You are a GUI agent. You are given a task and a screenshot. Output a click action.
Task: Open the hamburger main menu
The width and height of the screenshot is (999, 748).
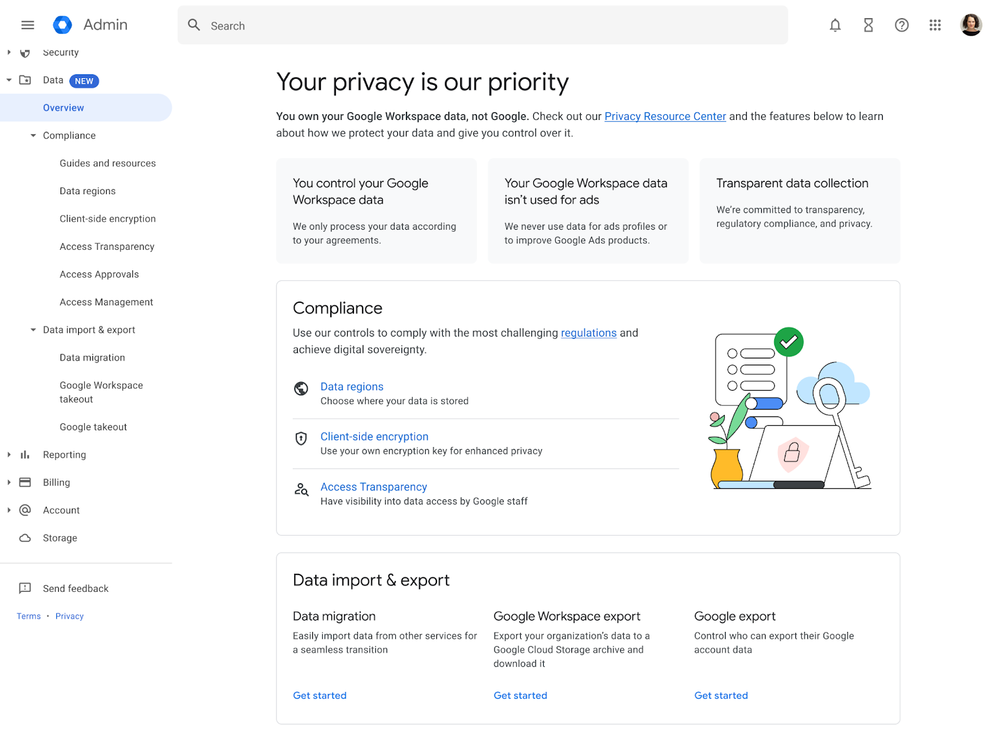pos(27,25)
